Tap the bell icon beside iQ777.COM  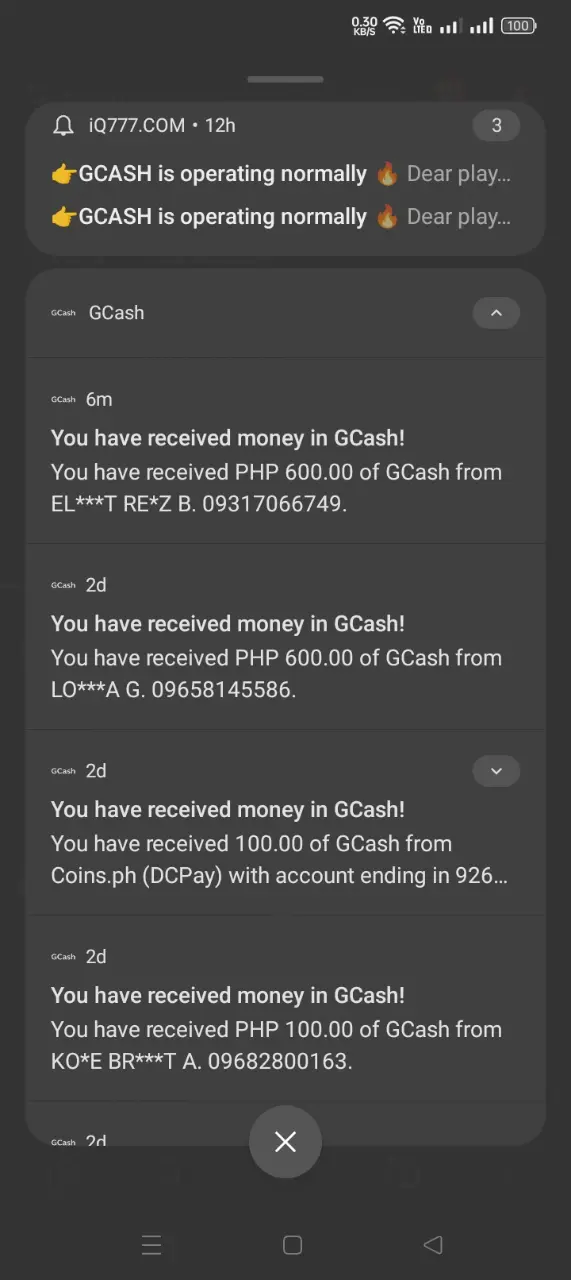click(x=64, y=125)
